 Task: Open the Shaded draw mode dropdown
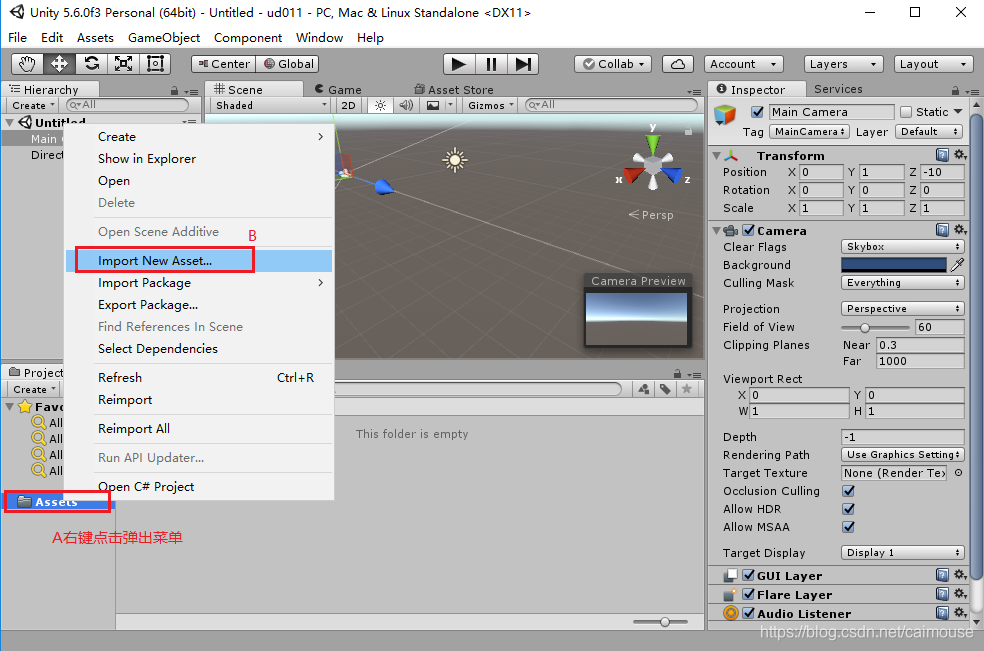click(270, 105)
